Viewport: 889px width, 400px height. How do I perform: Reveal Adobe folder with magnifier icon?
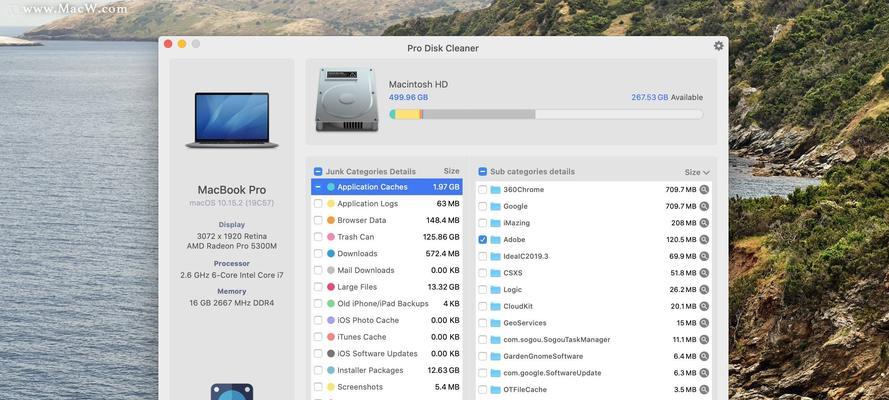[704, 240]
